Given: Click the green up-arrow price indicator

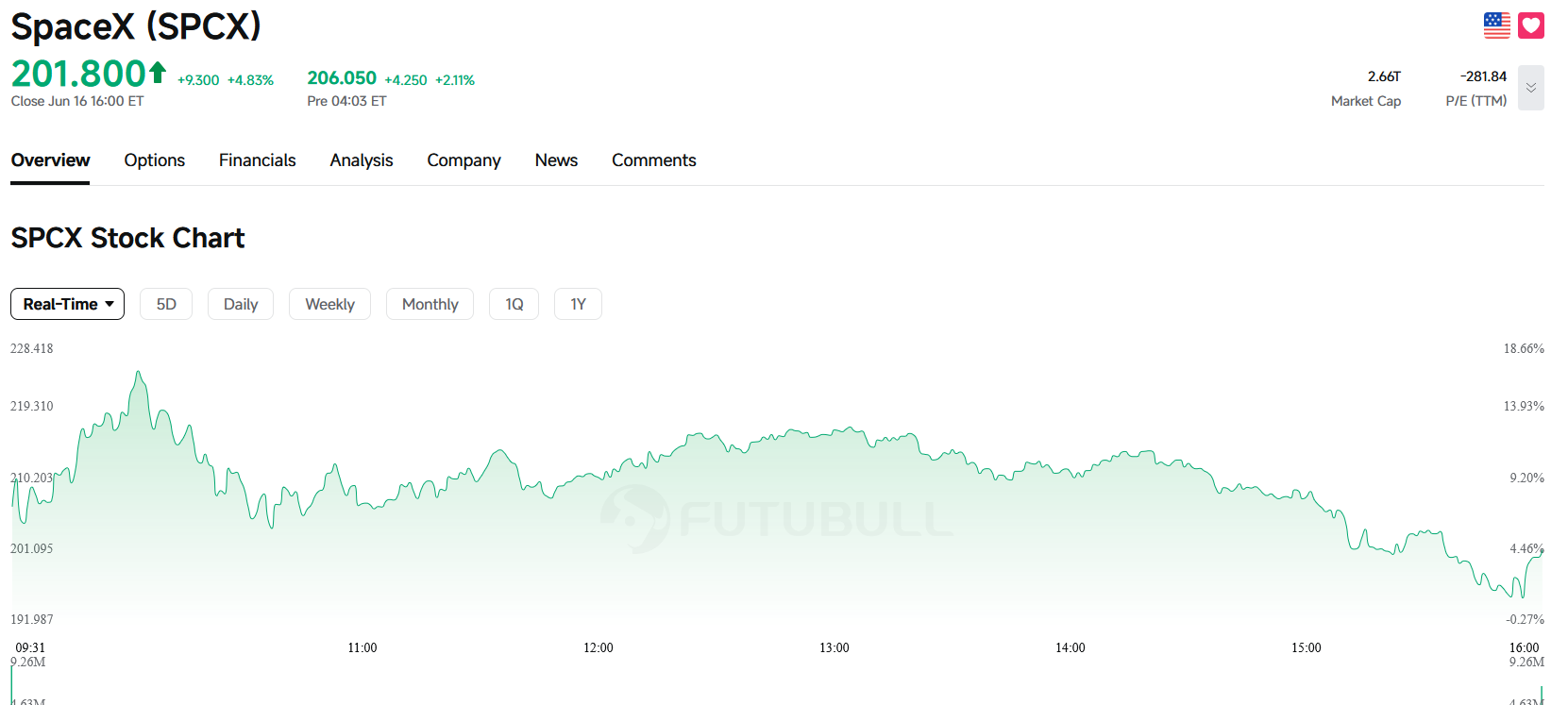Looking at the screenshot, I should (x=158, y=72).
